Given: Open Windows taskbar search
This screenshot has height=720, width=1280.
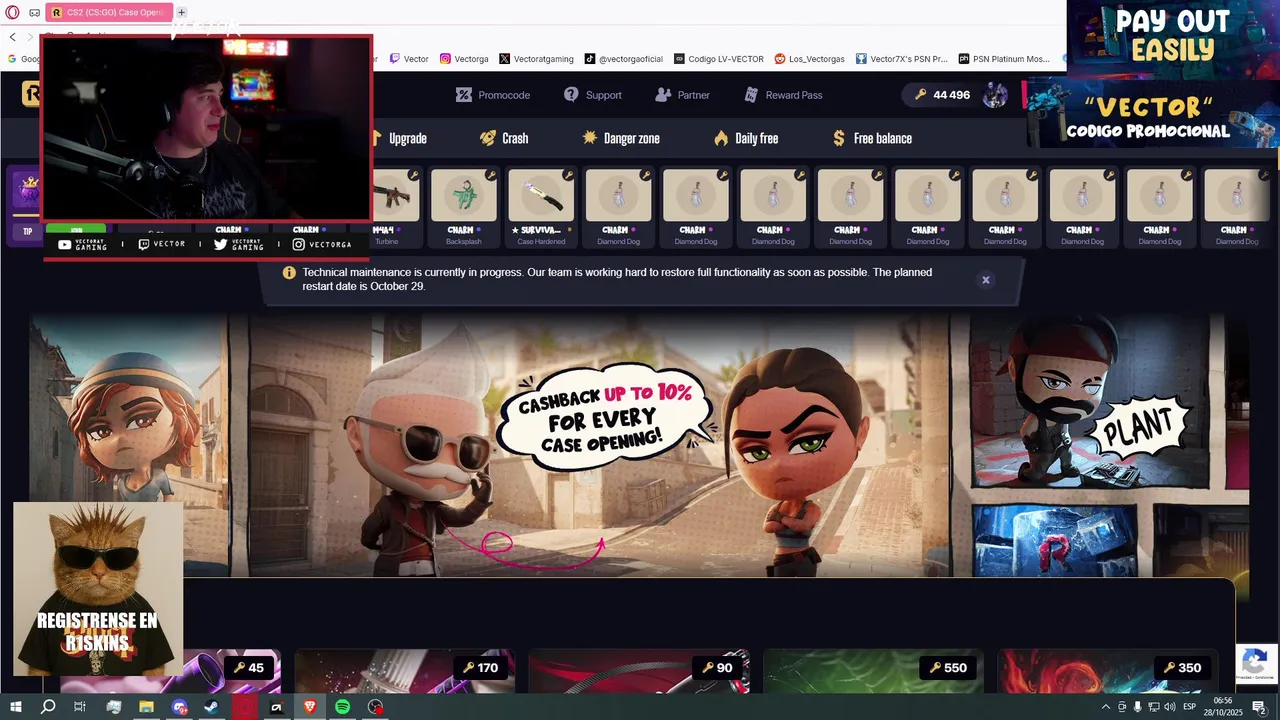Looking at the screenshot, I should (47, 707).
